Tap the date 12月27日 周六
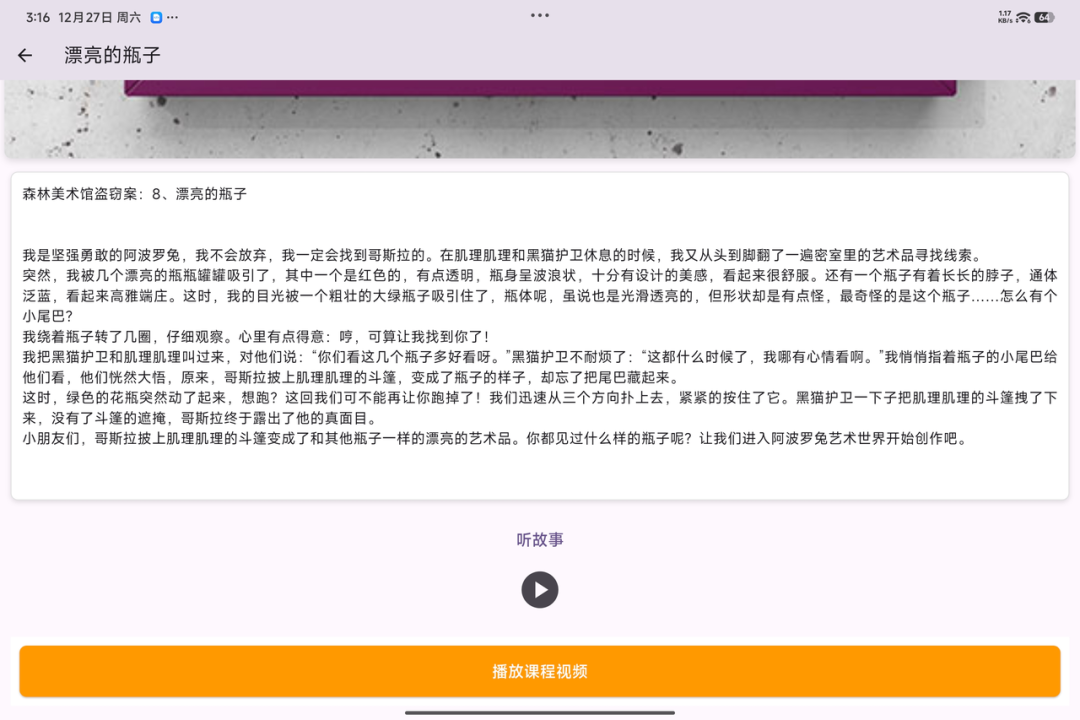 pyautogui.click(x=99, y=17)
